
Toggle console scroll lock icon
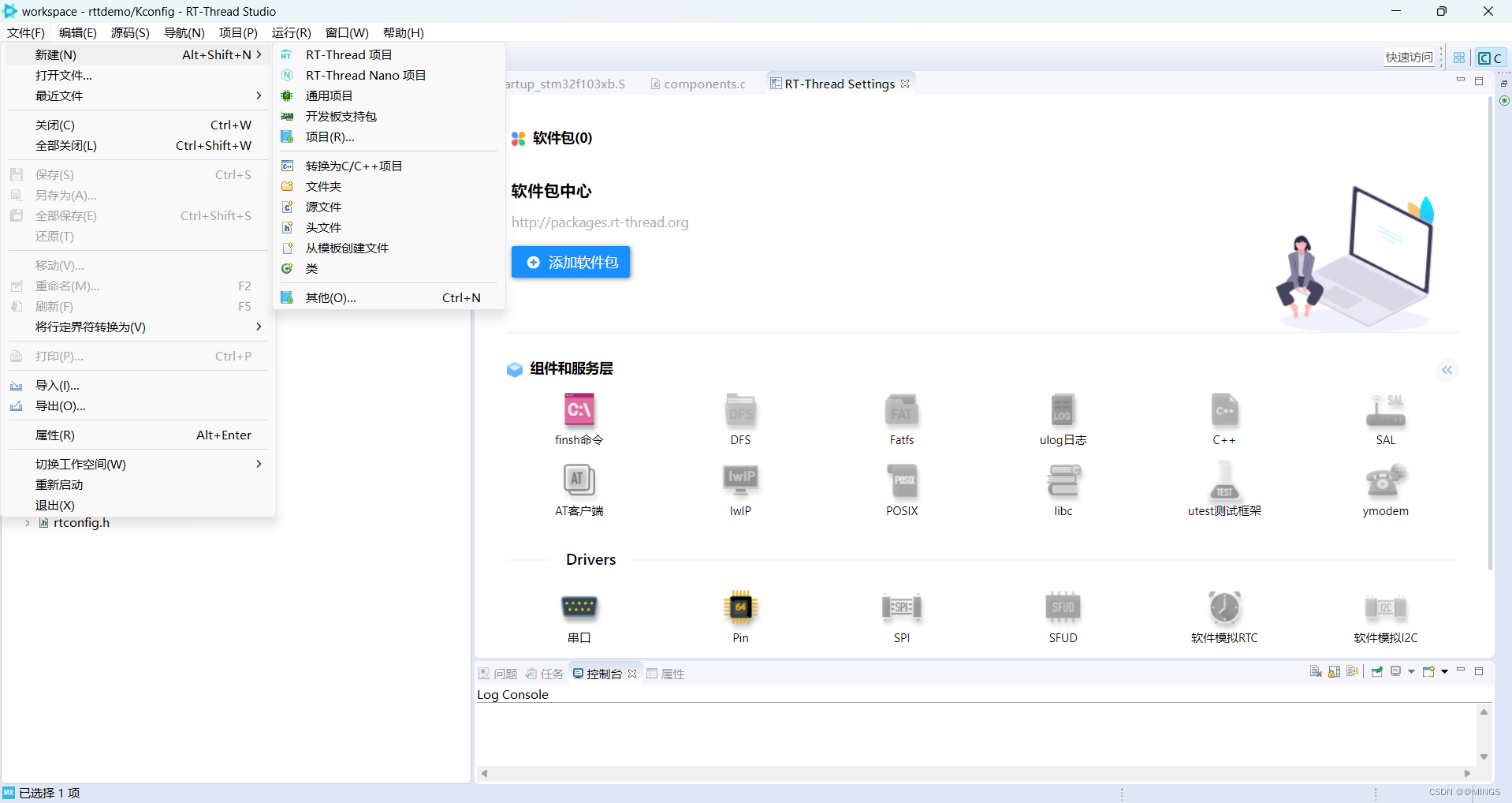[x=1335, y=672]
